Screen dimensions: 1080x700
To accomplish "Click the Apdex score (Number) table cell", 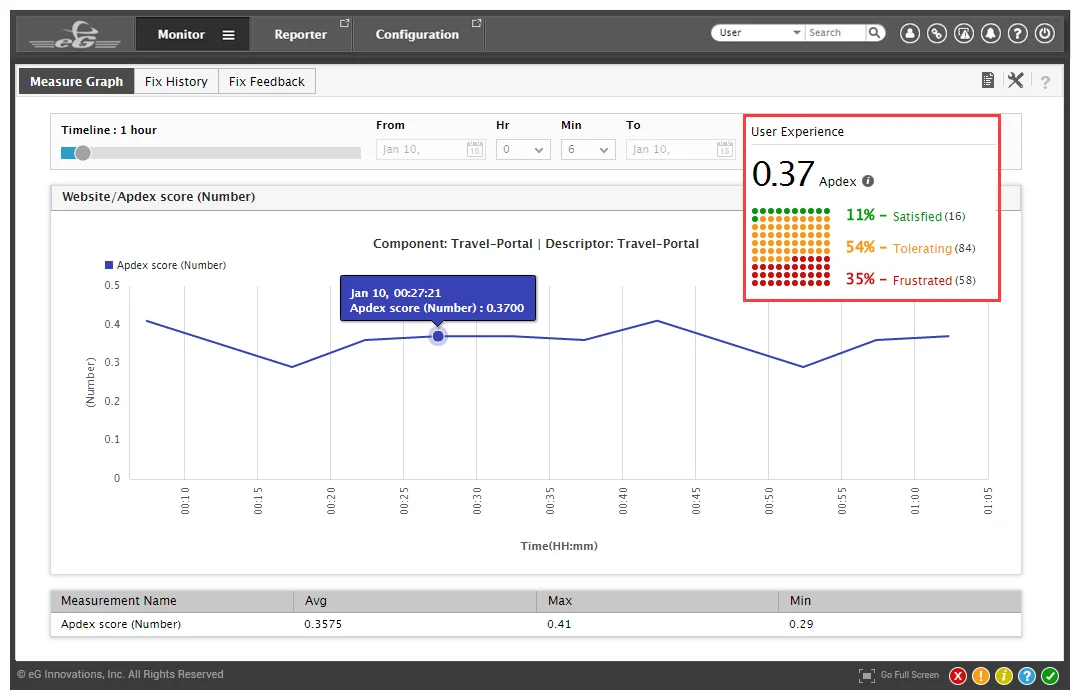I will point(121,624).
